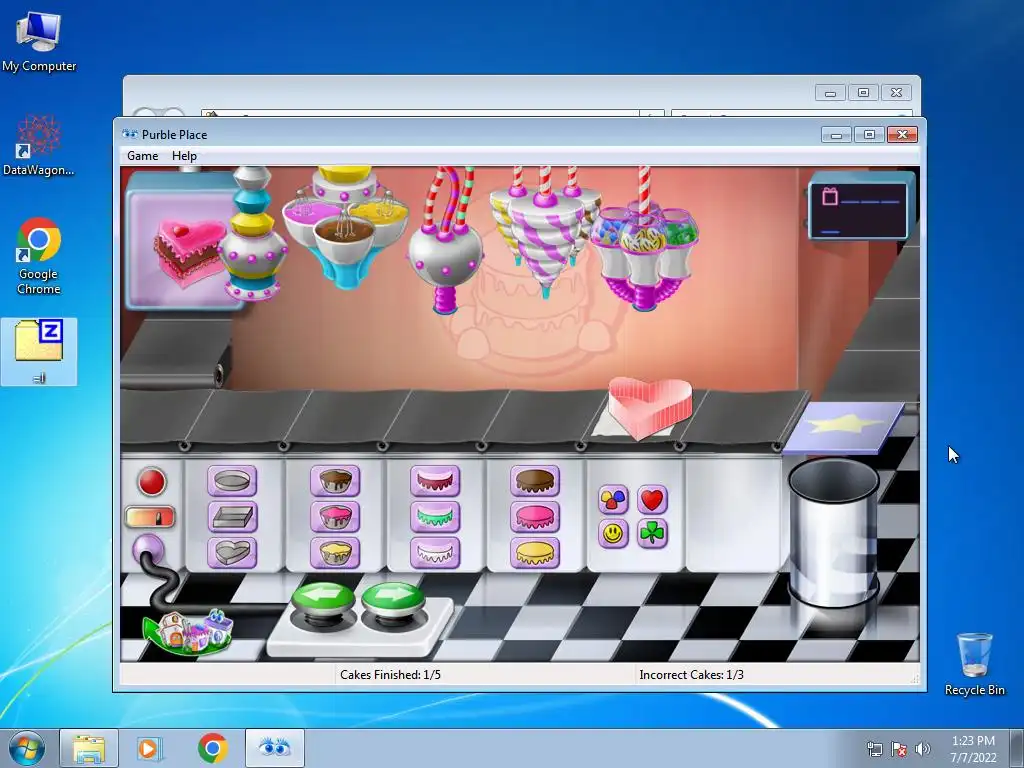Apply the chocolate brown icing button
The height and width of the screenshot is (768, 1024).
pos(535,481)
